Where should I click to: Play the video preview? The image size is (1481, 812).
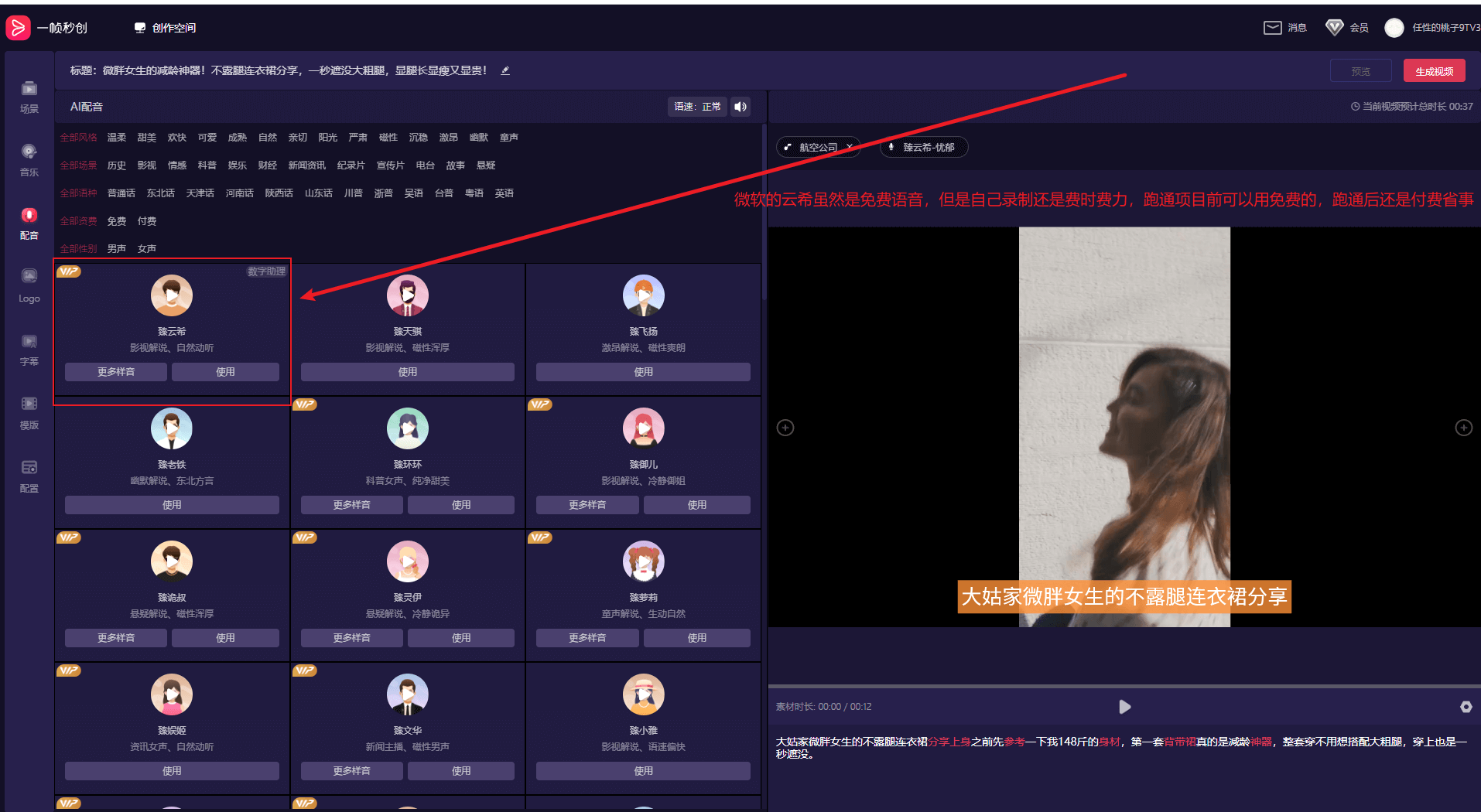(1125, 707)
